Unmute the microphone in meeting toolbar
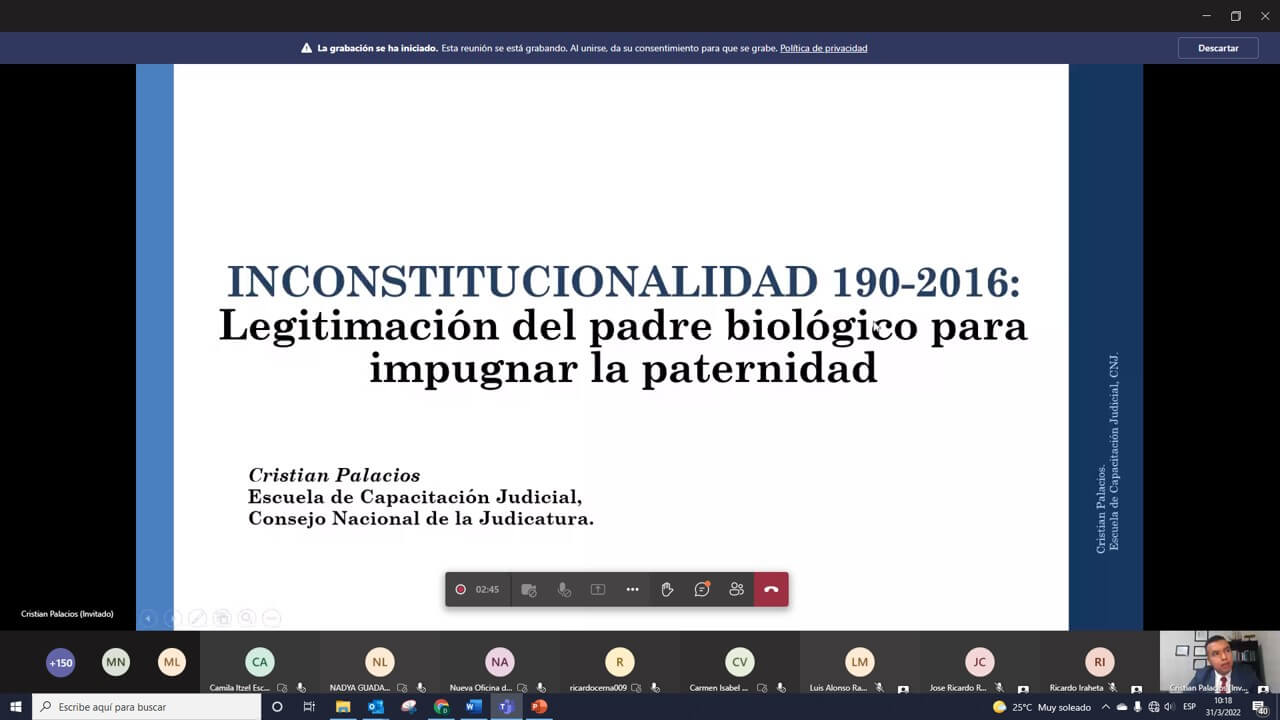Screen dimensions: 1280x720 click(x=564, y=590)
